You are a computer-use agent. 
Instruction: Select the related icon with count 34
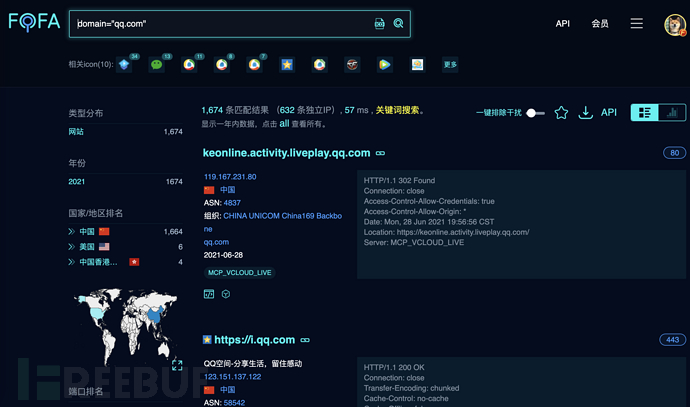click(x=124, y=65)
